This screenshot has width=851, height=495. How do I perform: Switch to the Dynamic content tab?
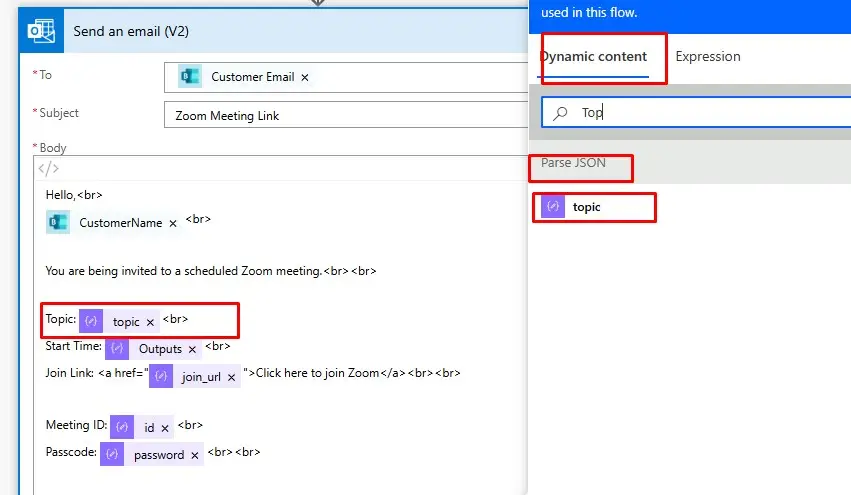pyautogui.click(x=594, y=57)
